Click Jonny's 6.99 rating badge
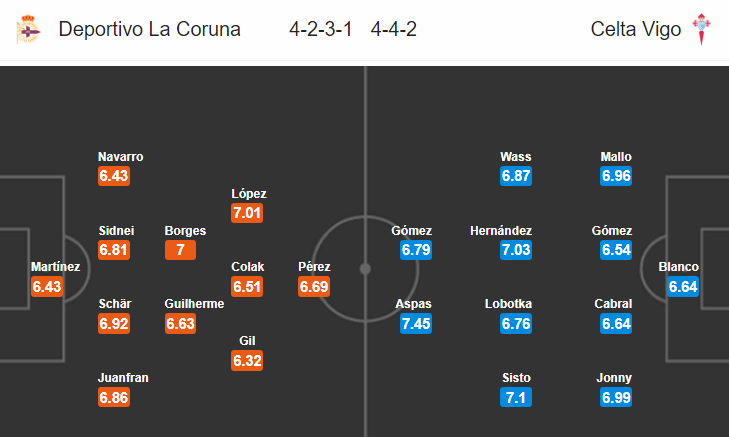The height and width of the screenshot is (437, 729). click(x=616, y=397)
